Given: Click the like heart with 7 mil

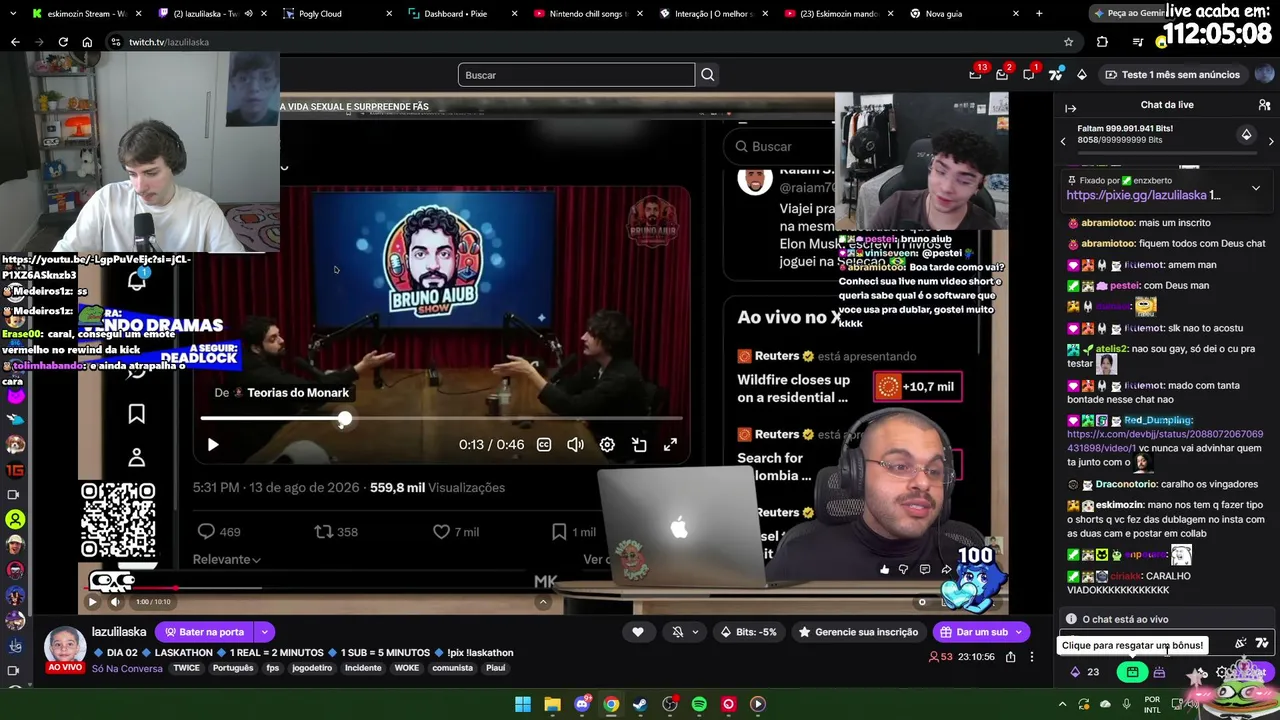Looking at the screenshot, I should (x=441, y=532).
